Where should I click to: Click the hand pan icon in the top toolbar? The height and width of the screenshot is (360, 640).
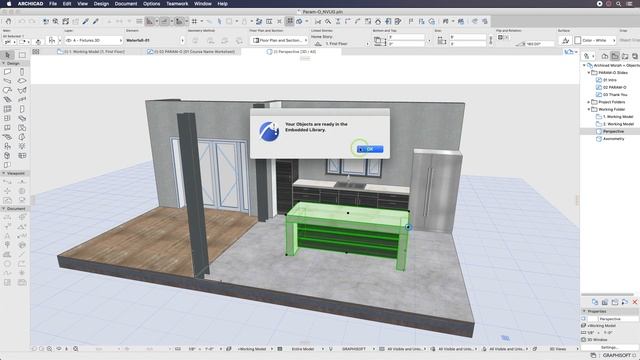point(9,21)
